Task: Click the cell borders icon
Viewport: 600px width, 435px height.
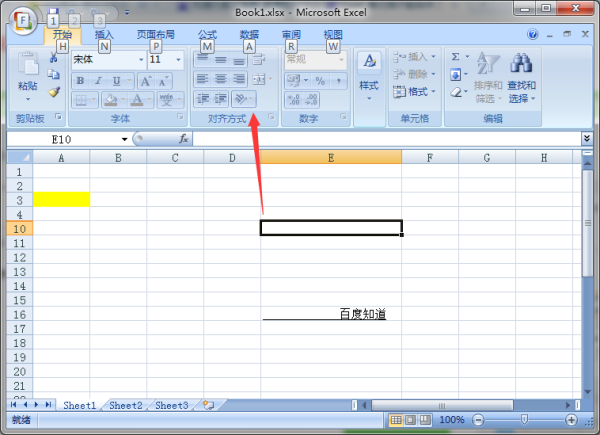Action: pyautogui.click(x=81, y=100)
